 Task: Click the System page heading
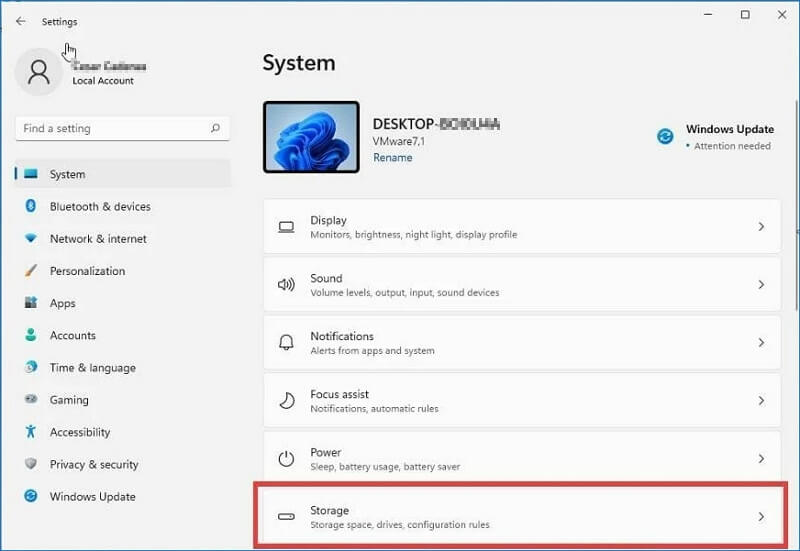[299, 63]
